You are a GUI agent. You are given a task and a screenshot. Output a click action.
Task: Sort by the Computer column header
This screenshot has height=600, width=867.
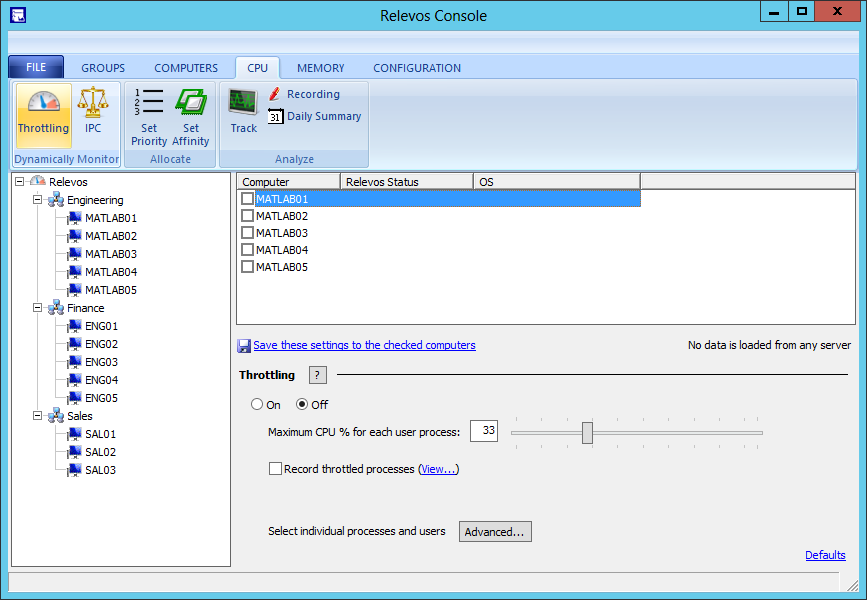click(x=289, y=181)
